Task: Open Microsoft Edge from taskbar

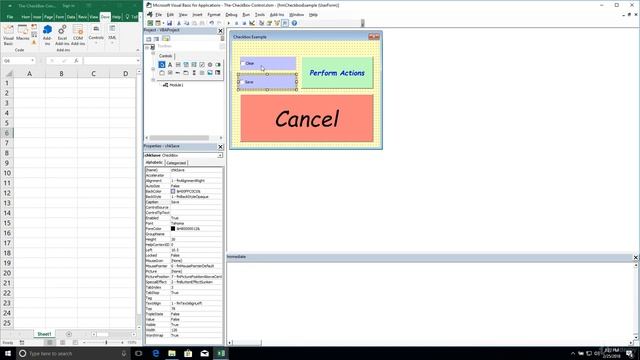Action: pyautogui.click(x=156, y=353)
